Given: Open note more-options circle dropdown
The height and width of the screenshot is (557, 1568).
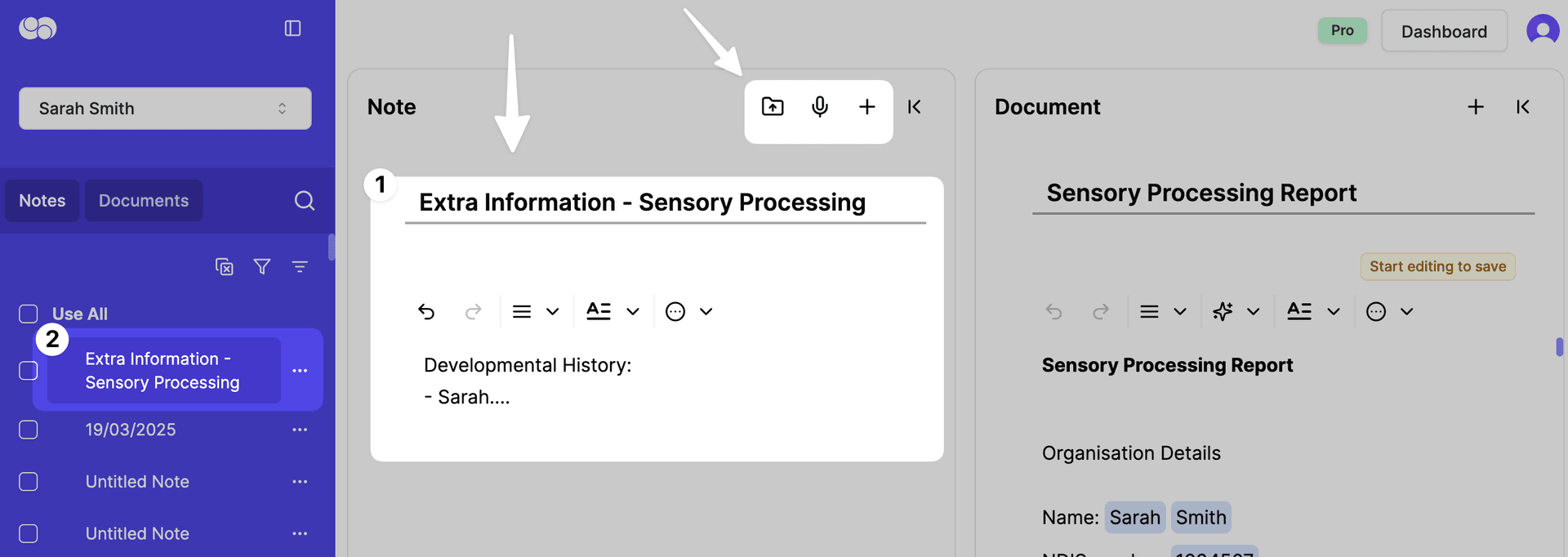Looking at the screenshot, I should [689, 312].
